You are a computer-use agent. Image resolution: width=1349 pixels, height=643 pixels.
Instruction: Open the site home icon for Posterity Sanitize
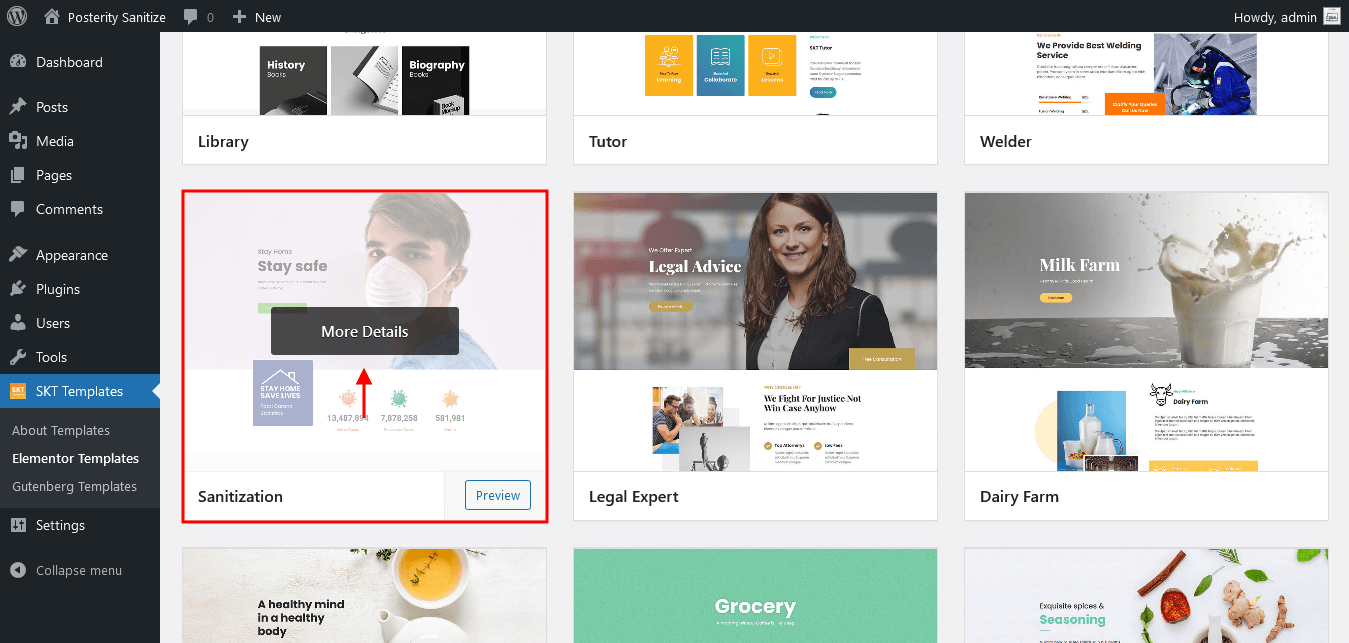coord(52,16)
